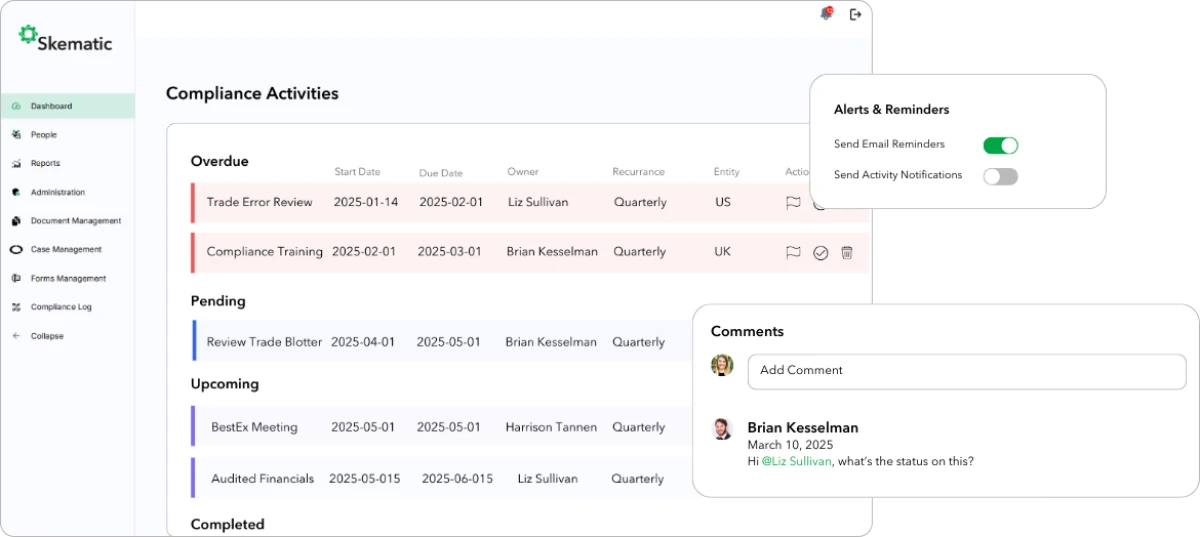Screen dimensions: 1200x537
Task: Click the @Liz Sullivan mention link
Action: (796, 461)
